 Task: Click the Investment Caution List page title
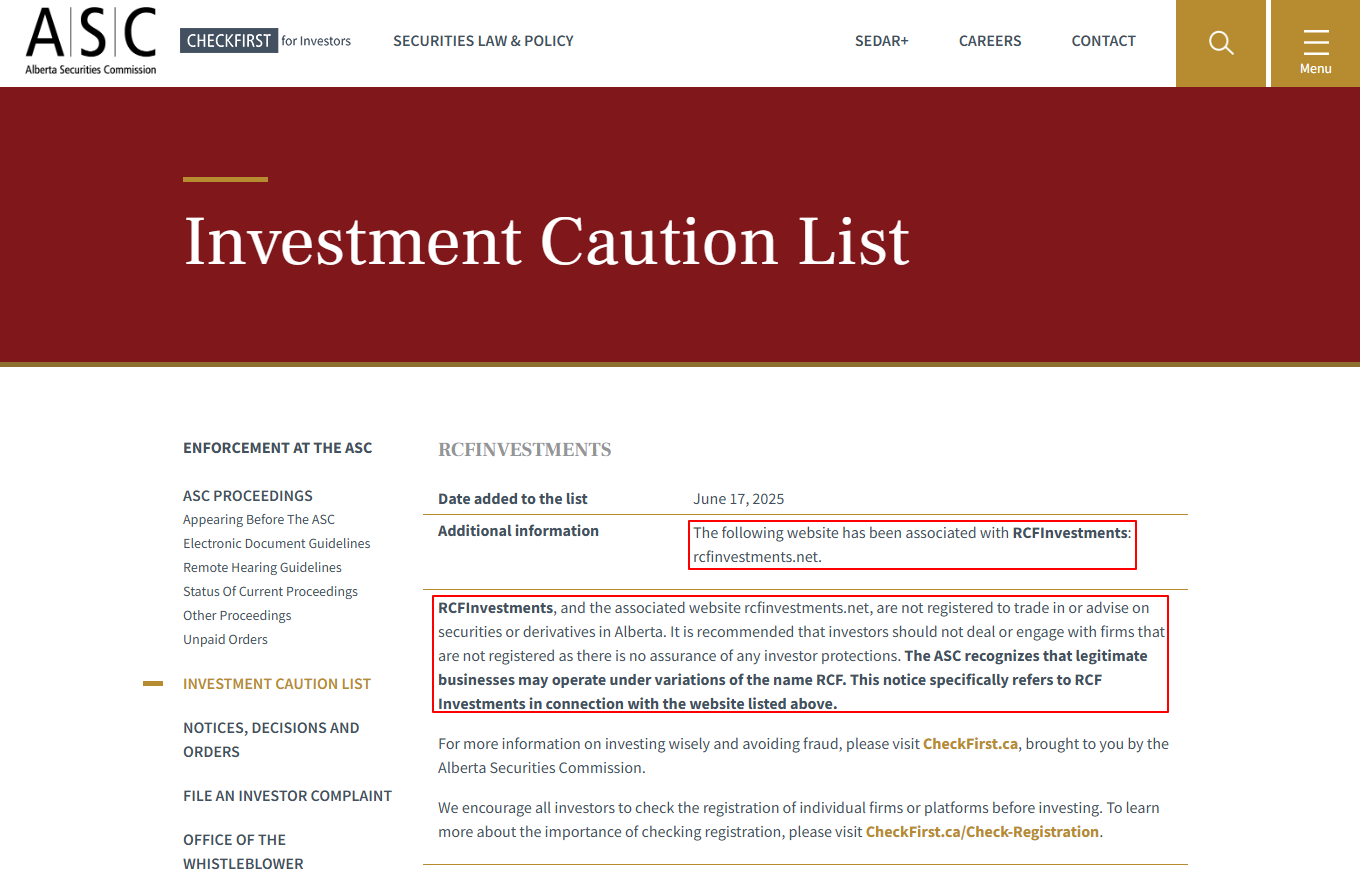tap(547, 242)
